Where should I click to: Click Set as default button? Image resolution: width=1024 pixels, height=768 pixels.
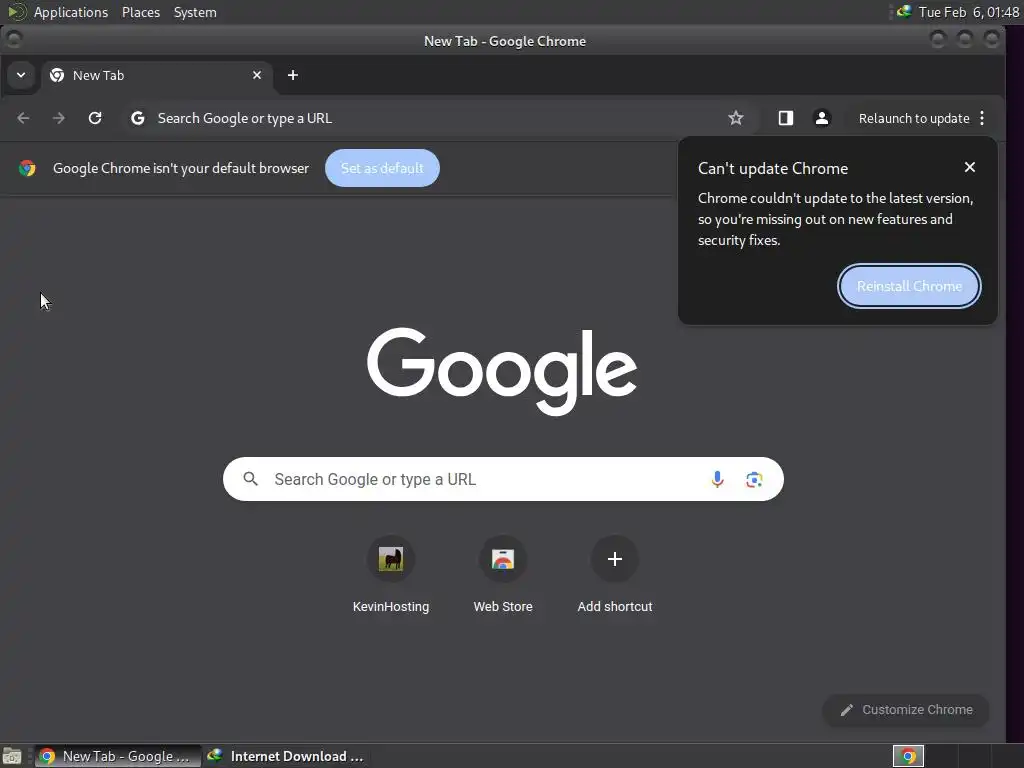coord(382,168)
